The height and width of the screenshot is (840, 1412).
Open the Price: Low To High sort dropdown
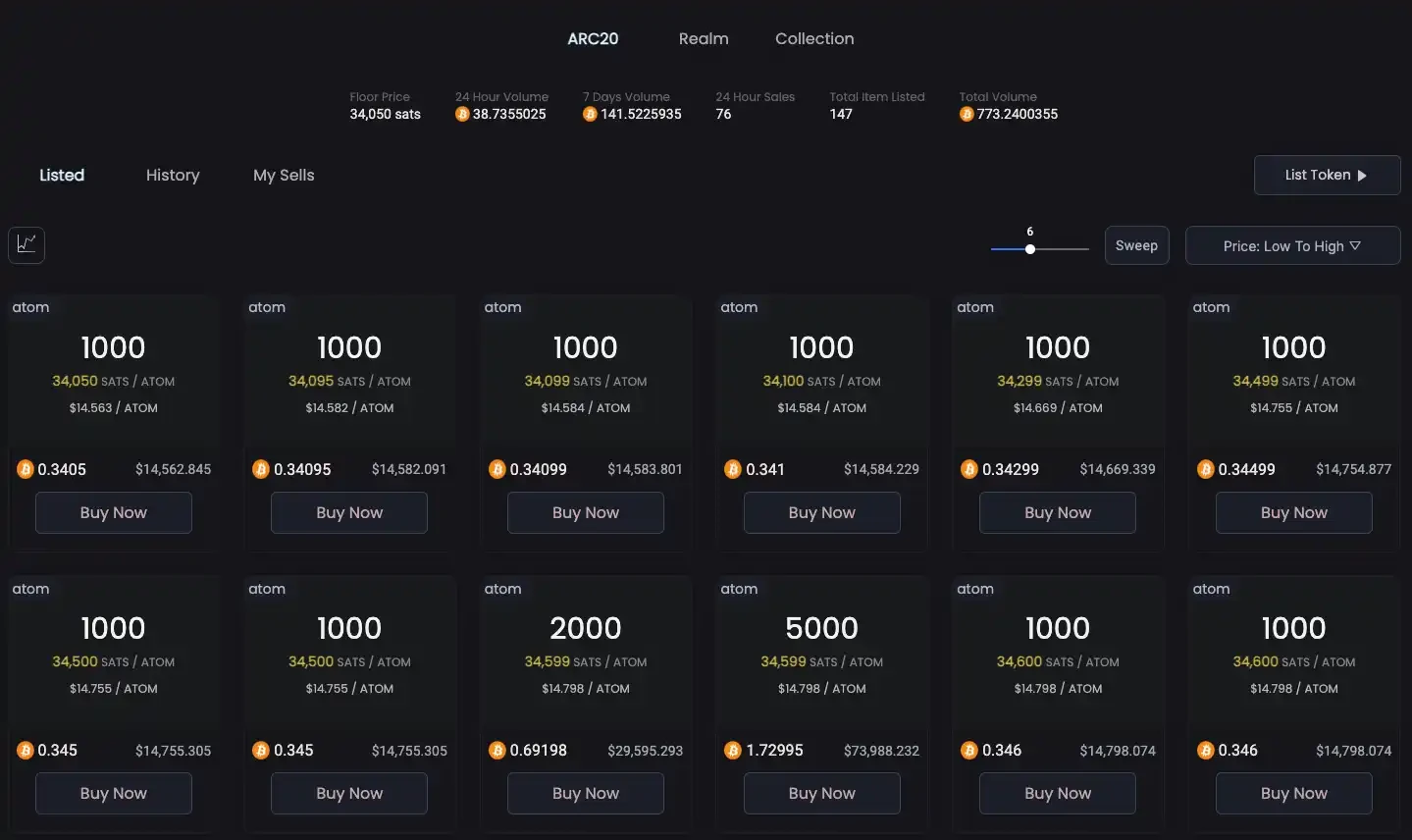tap(1291, 245)
